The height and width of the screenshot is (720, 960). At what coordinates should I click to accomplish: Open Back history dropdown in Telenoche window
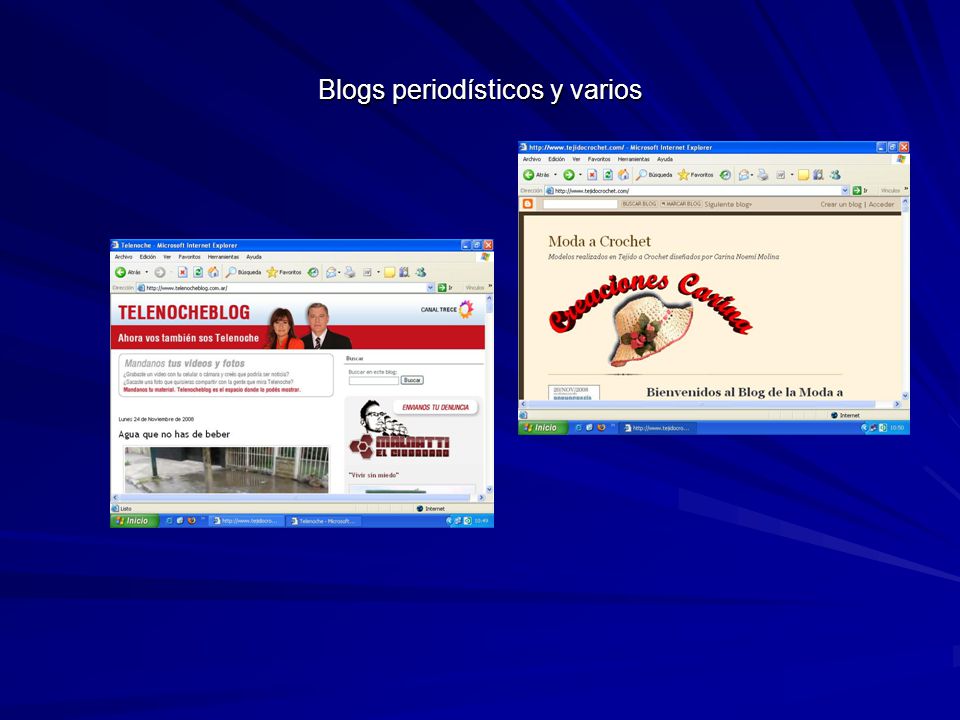(147, 272)
